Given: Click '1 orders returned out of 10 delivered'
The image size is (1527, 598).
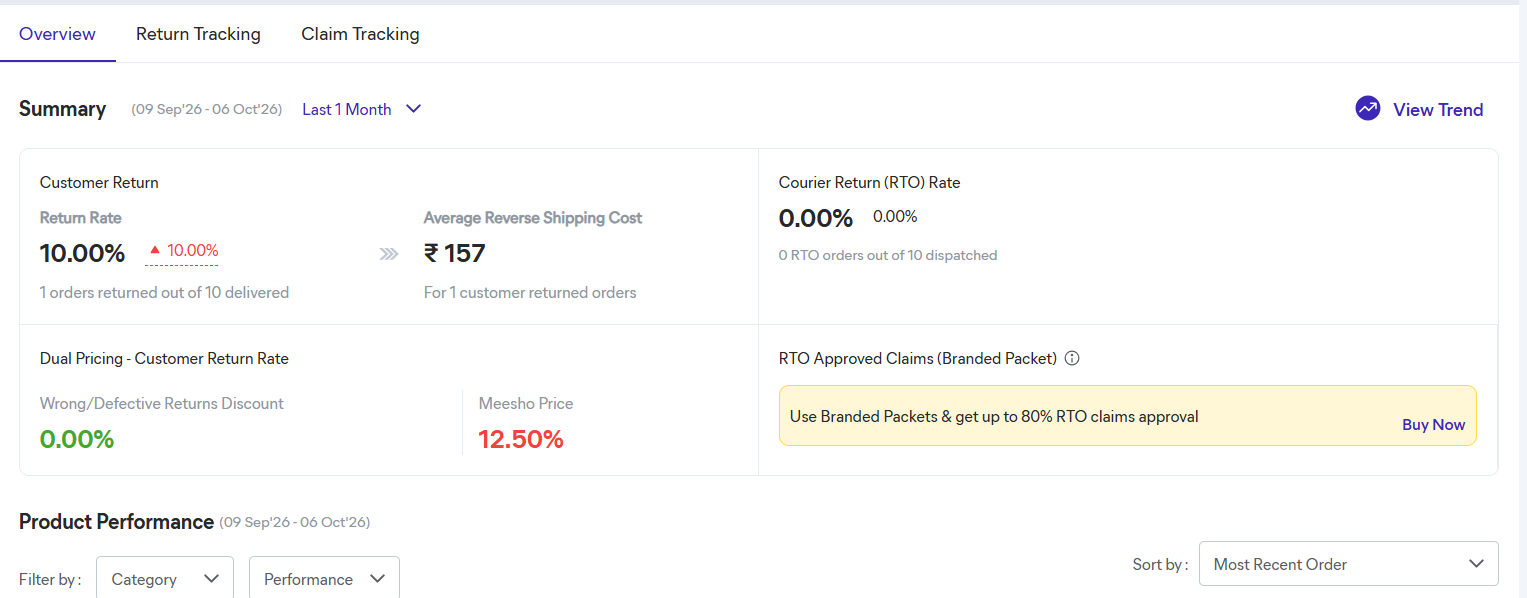Looking at the screenshot, I should point(164,293).
